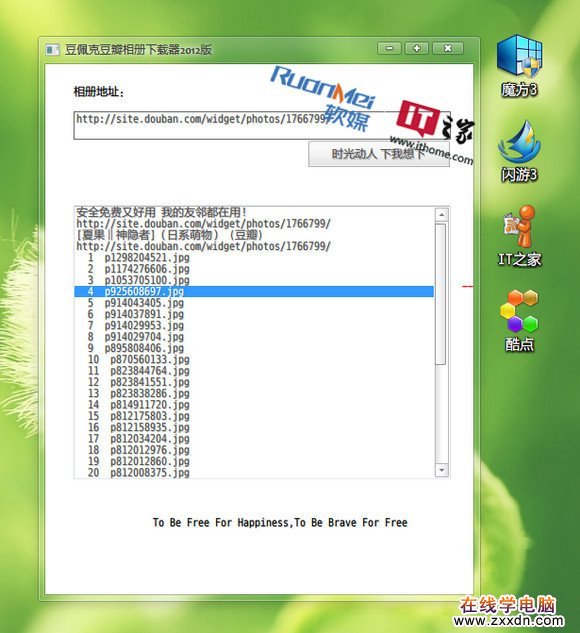
Task: Click the downloader window title bar icon
Action: click(52, 50)
